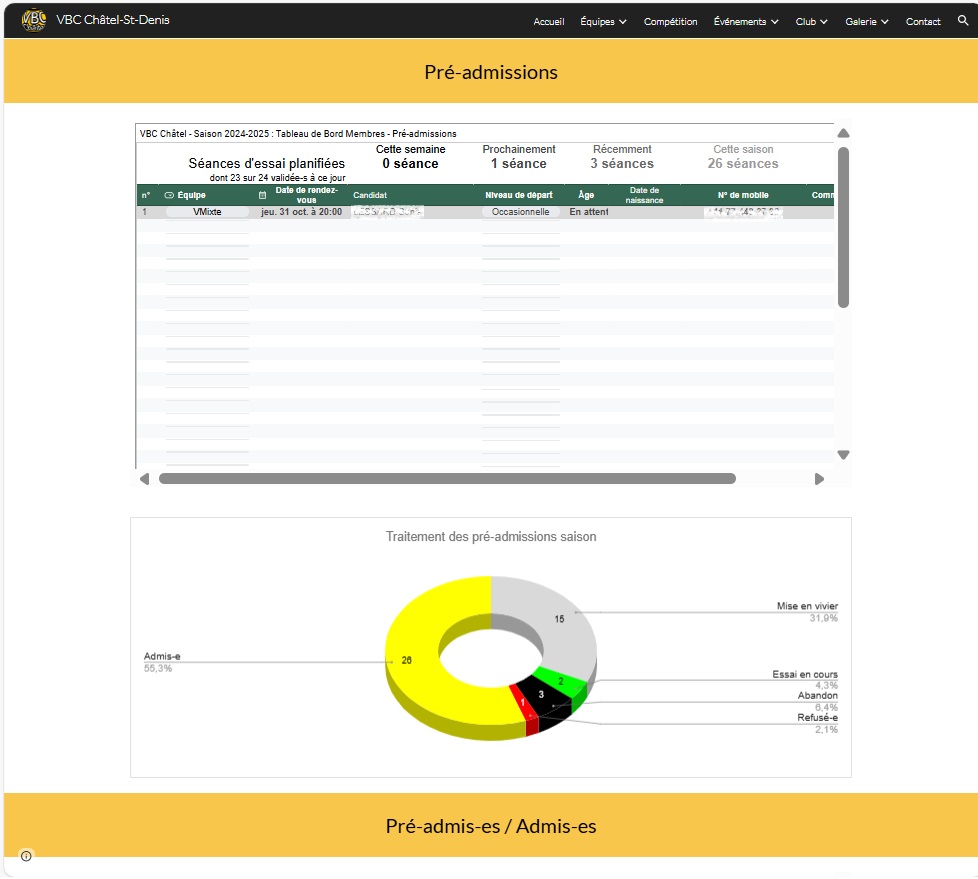Expand the Galerie menu

pos(866,22)
